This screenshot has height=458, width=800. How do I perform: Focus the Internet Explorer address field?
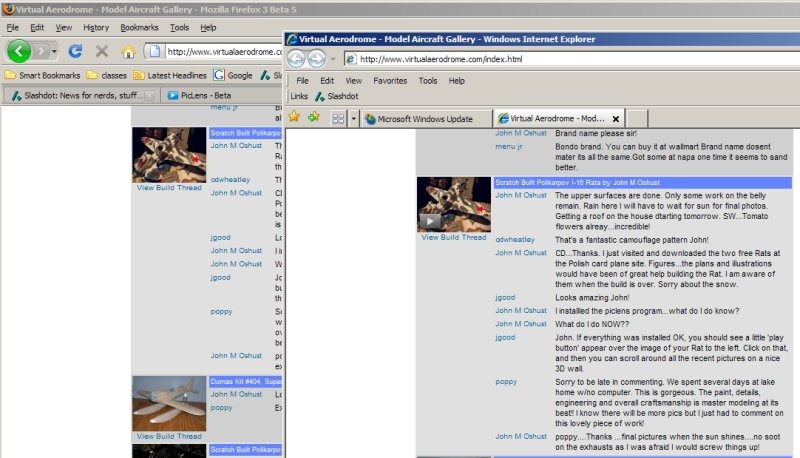click(x=571, y=59)
